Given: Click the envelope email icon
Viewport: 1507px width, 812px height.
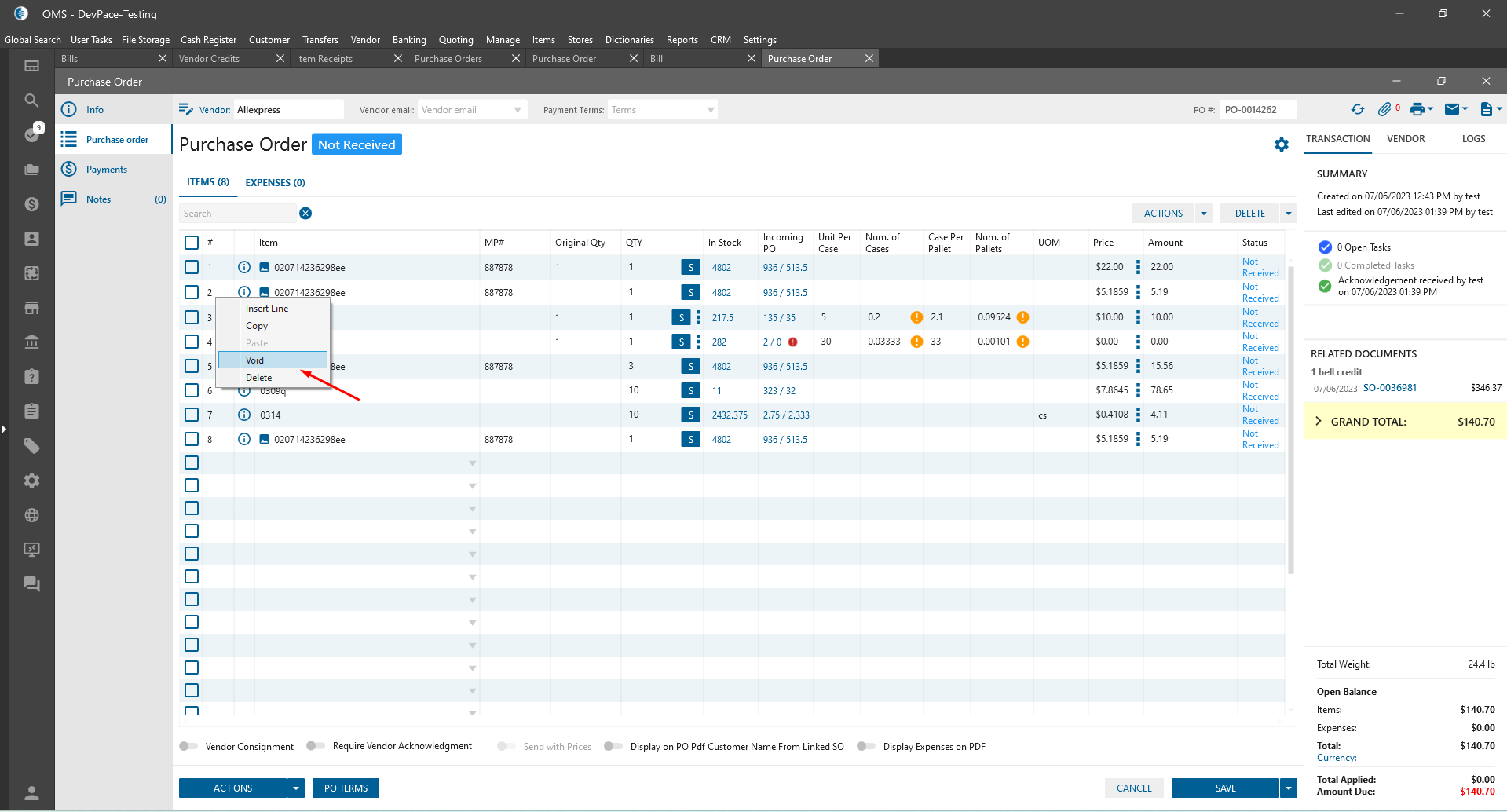Looking at the screenshot, I should click(1452, 110).
